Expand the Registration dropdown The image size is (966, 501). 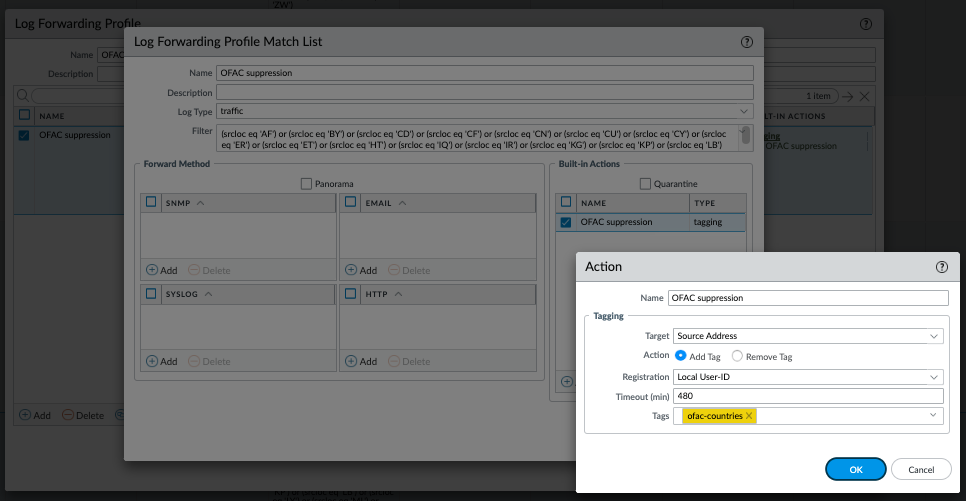point(933,377)
